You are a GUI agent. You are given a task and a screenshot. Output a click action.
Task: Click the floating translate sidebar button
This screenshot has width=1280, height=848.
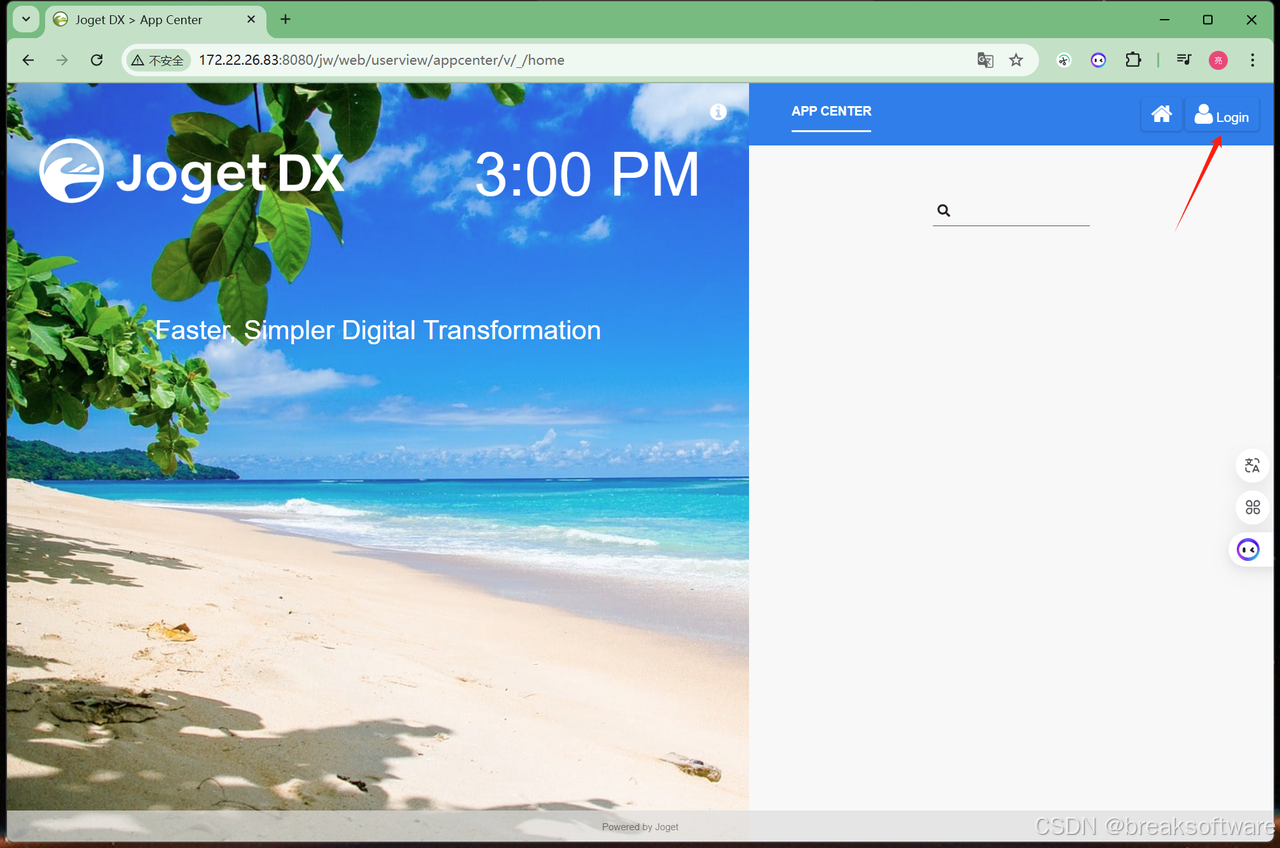pyautogui.click(x=1252, y=465)
